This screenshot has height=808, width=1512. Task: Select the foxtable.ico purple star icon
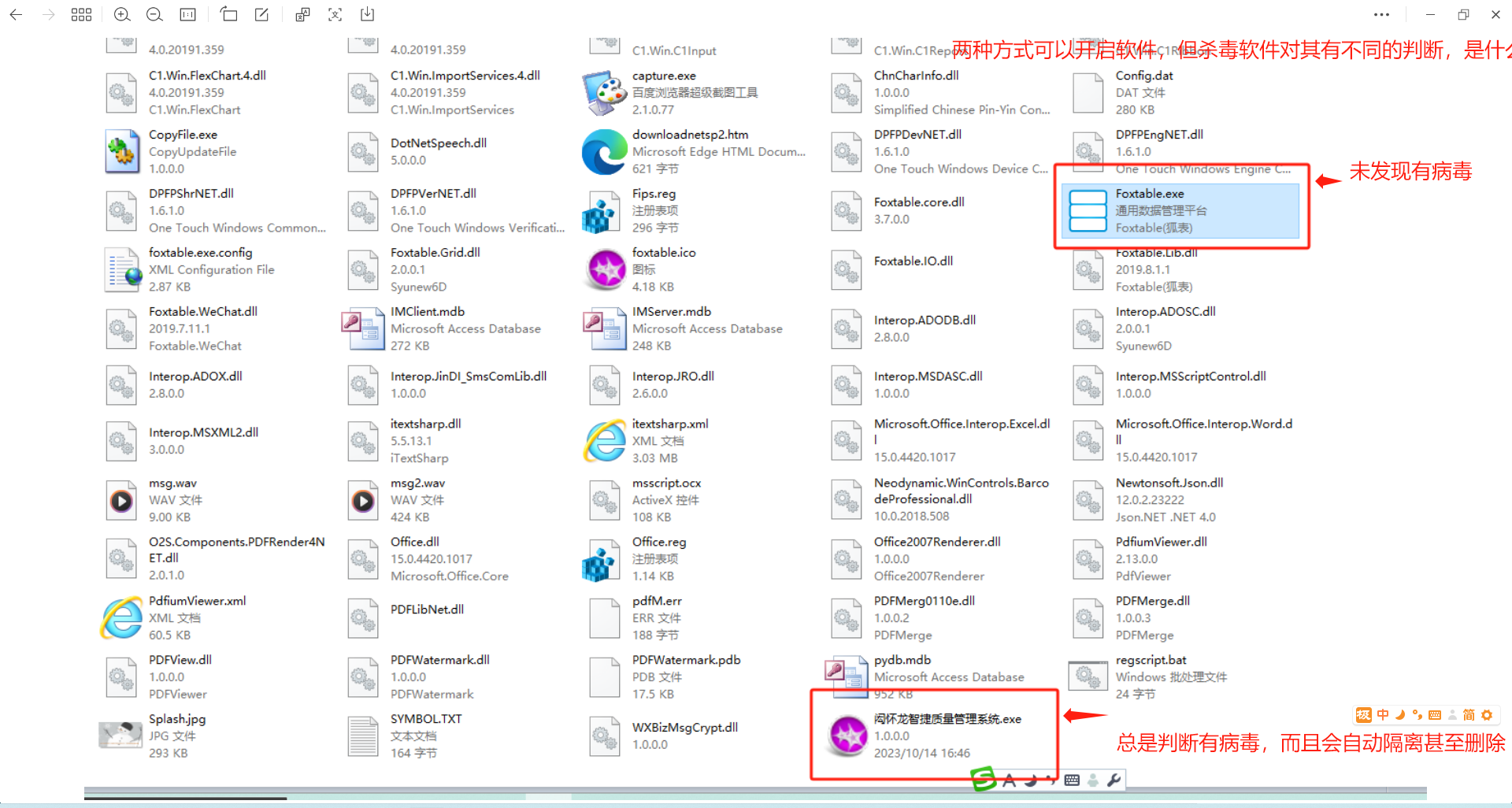pyautogui.click(x=606, y=270)
